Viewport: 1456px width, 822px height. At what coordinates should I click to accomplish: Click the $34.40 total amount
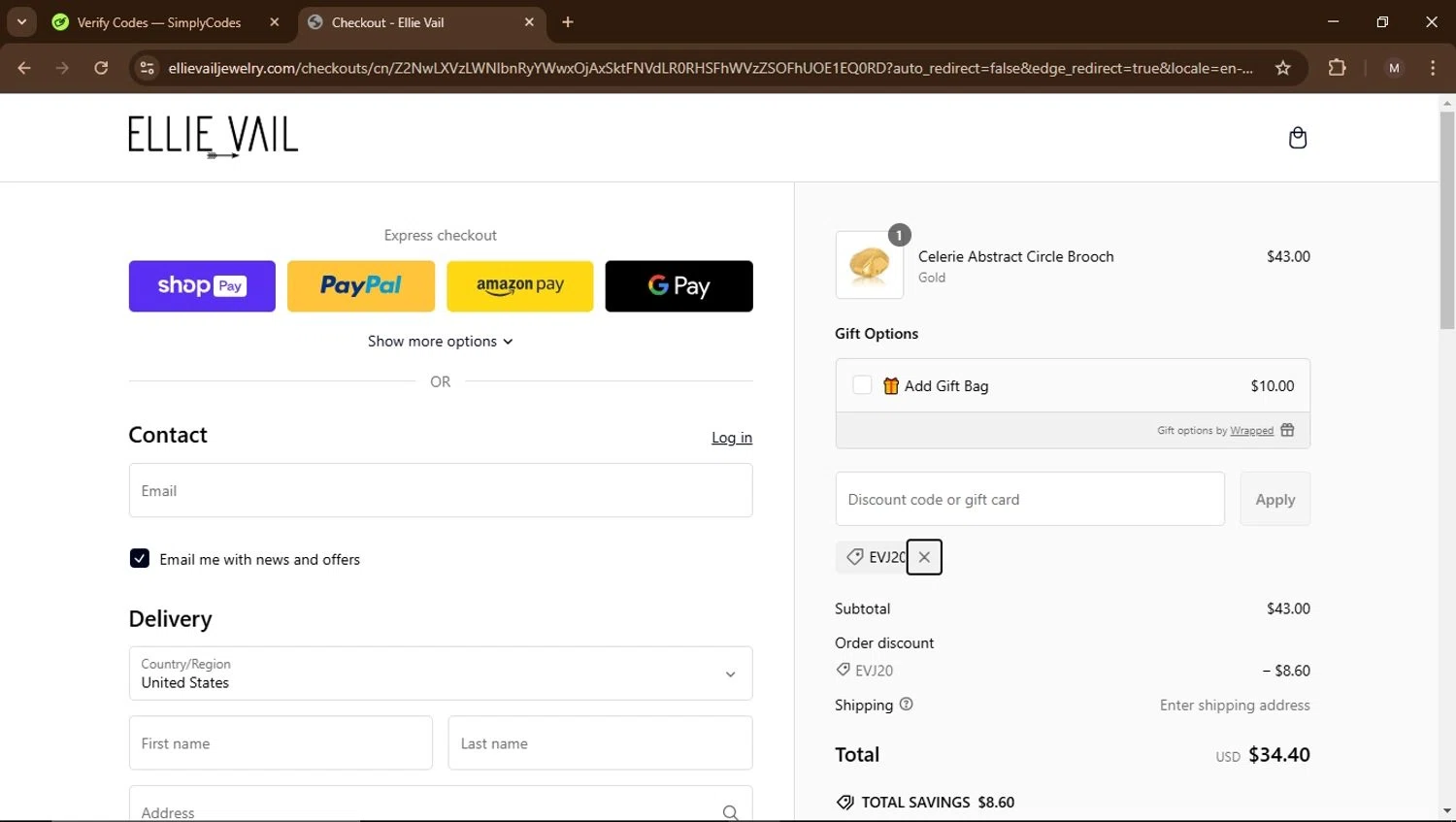tap(1279, 754)
